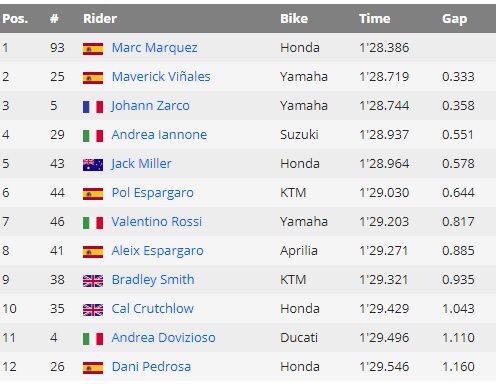The width and height of the screenshot is (502, 384).
Task: Follow the Aleix Espargaro link
Action: 157,251
